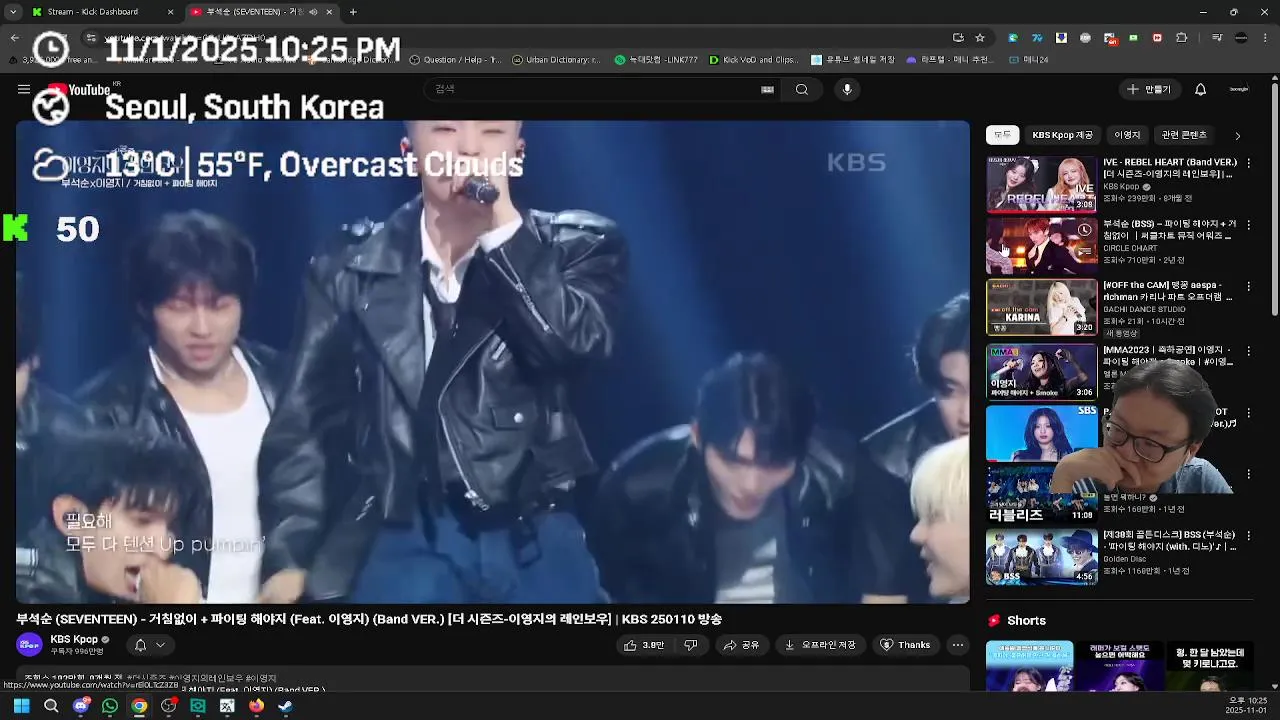Toggle the KBS Kpop notification bell
The width and height of the screenshot is (1280, 720).
(x=140, y=645)
